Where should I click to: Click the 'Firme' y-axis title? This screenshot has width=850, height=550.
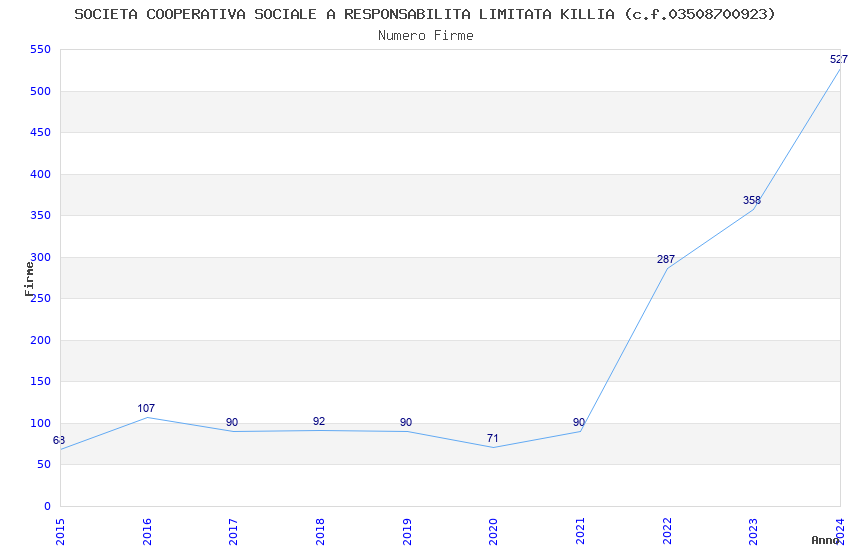tap(29, 279)
